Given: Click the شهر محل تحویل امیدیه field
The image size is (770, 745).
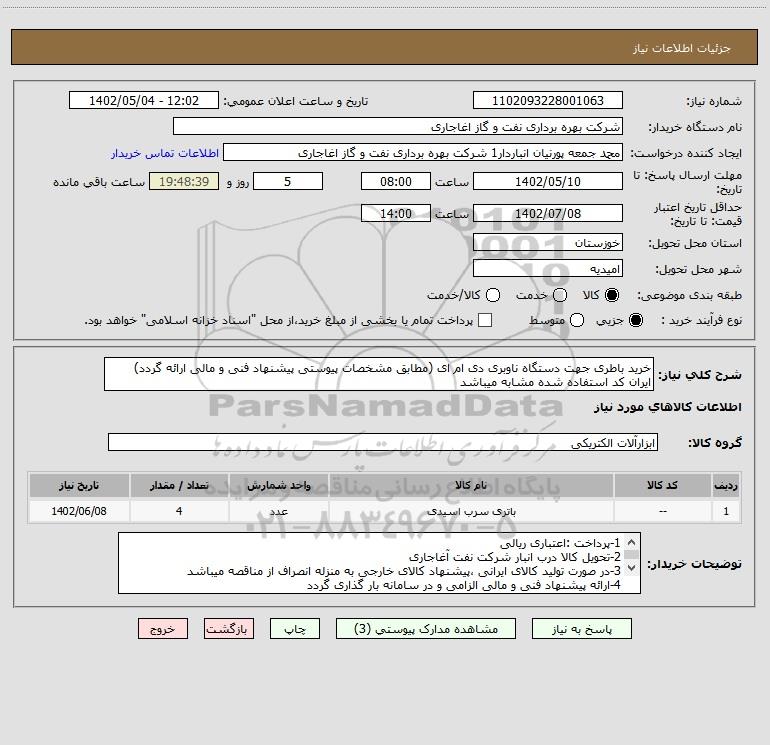Looking at the screenshot, I should 548,269.
